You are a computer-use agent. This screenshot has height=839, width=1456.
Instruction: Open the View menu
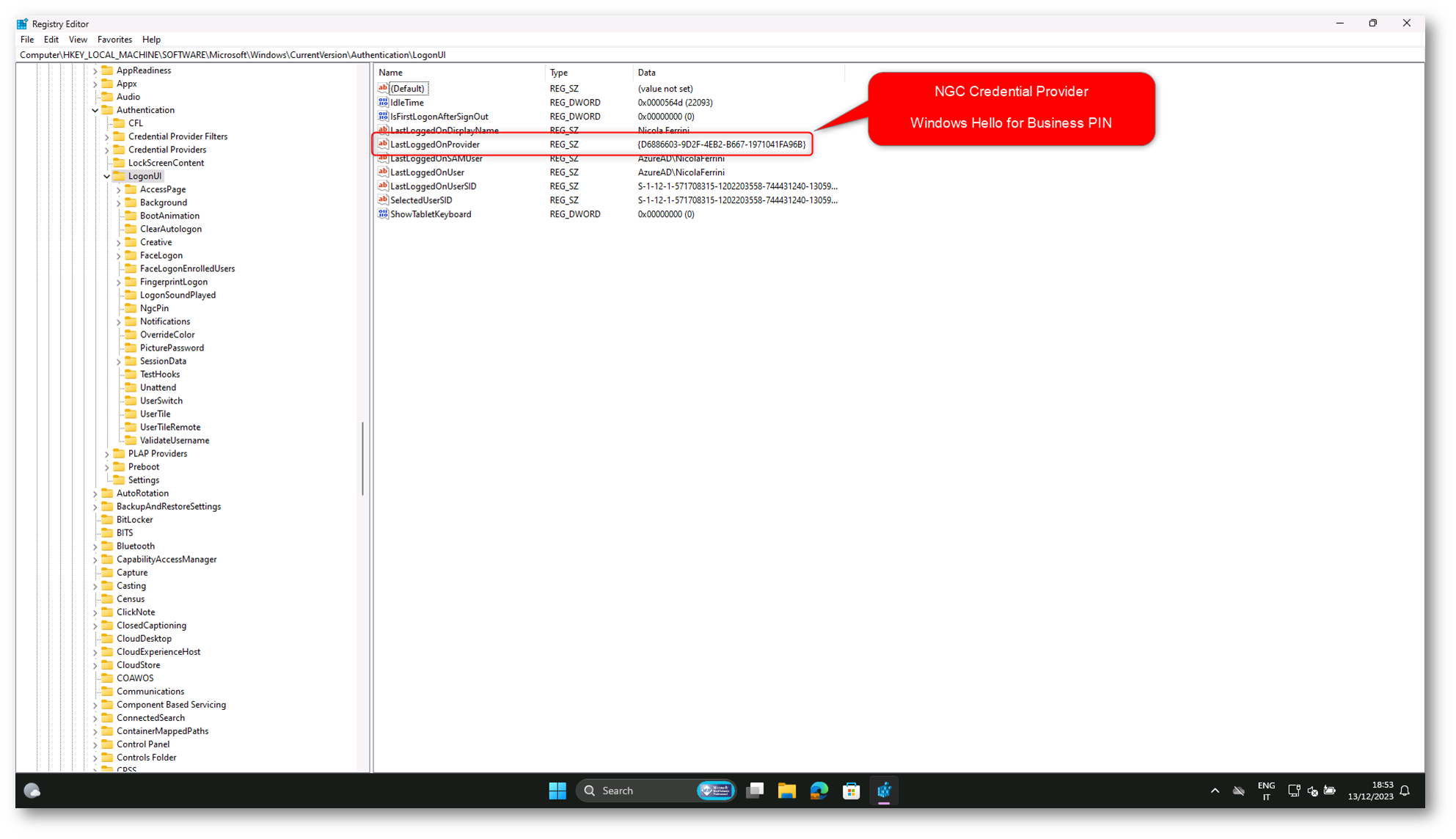[78, 40]
